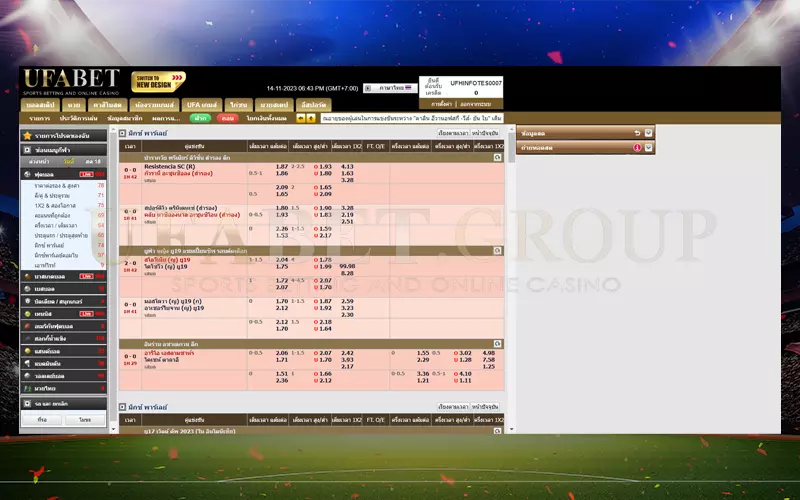800x500 pixels.
Task: Click the refresh icon on first league header
Action: pyautogui.click(x=497, y=158)
